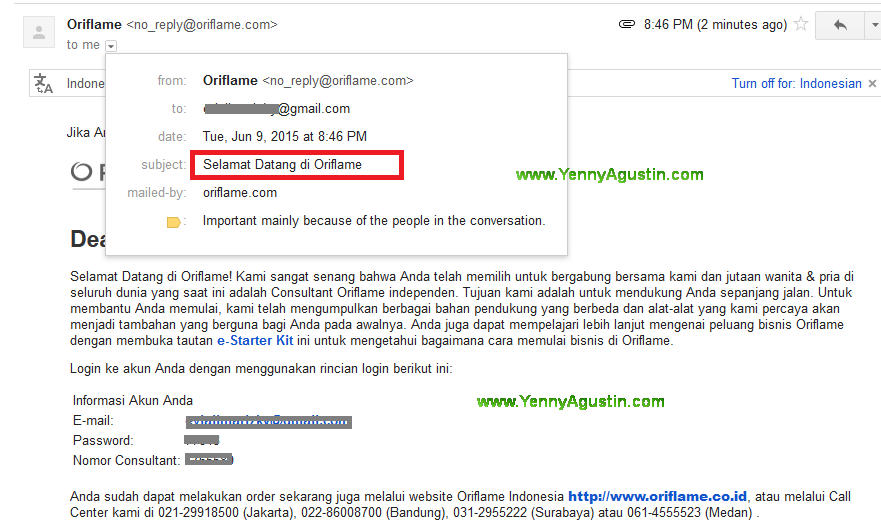
Task: Dismiss the translation bar with the X
Action: pos(872,83)
